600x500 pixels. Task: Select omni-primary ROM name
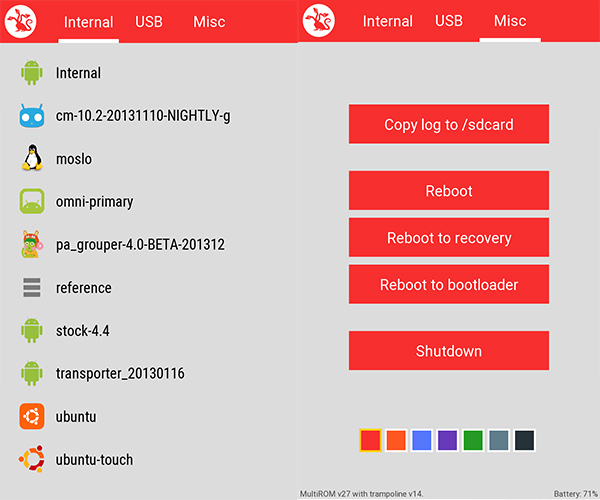95,202
